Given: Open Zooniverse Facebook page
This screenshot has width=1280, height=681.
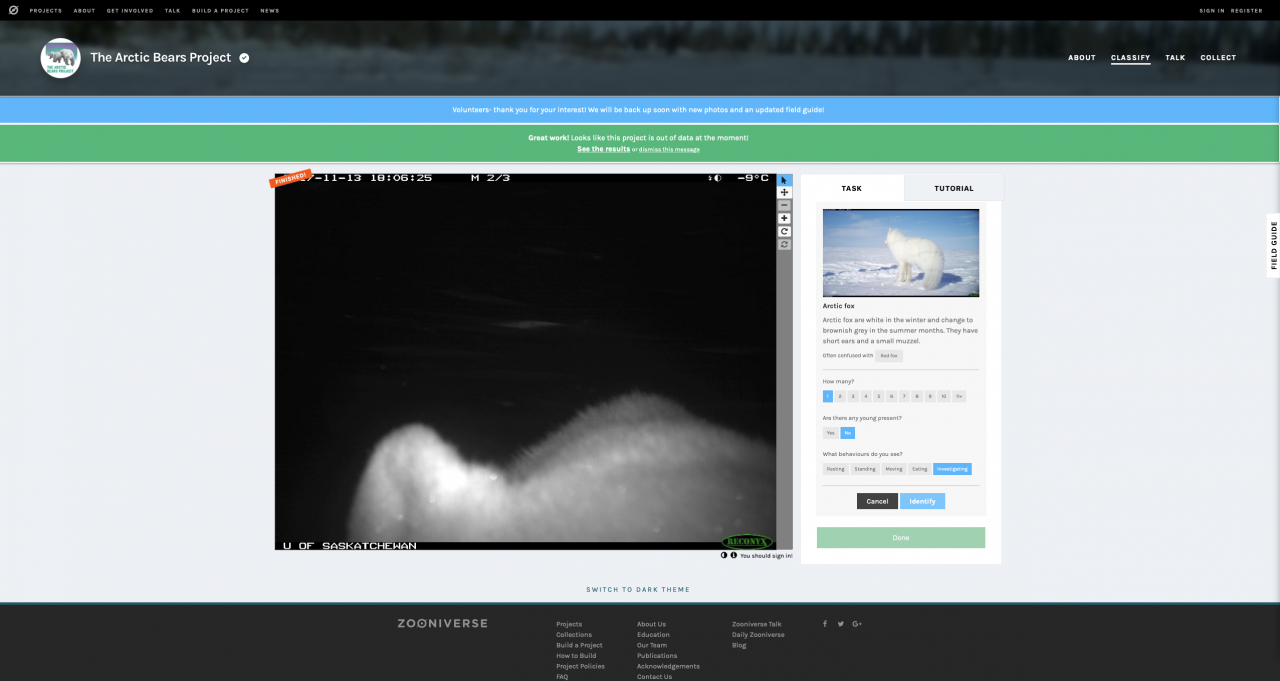Looking at the screenshot, I should click(x=825, y=624).
